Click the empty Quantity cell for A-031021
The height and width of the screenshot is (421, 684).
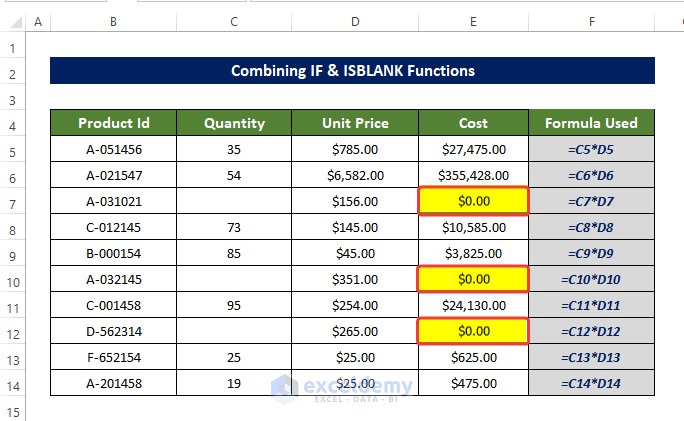point(234,201)
